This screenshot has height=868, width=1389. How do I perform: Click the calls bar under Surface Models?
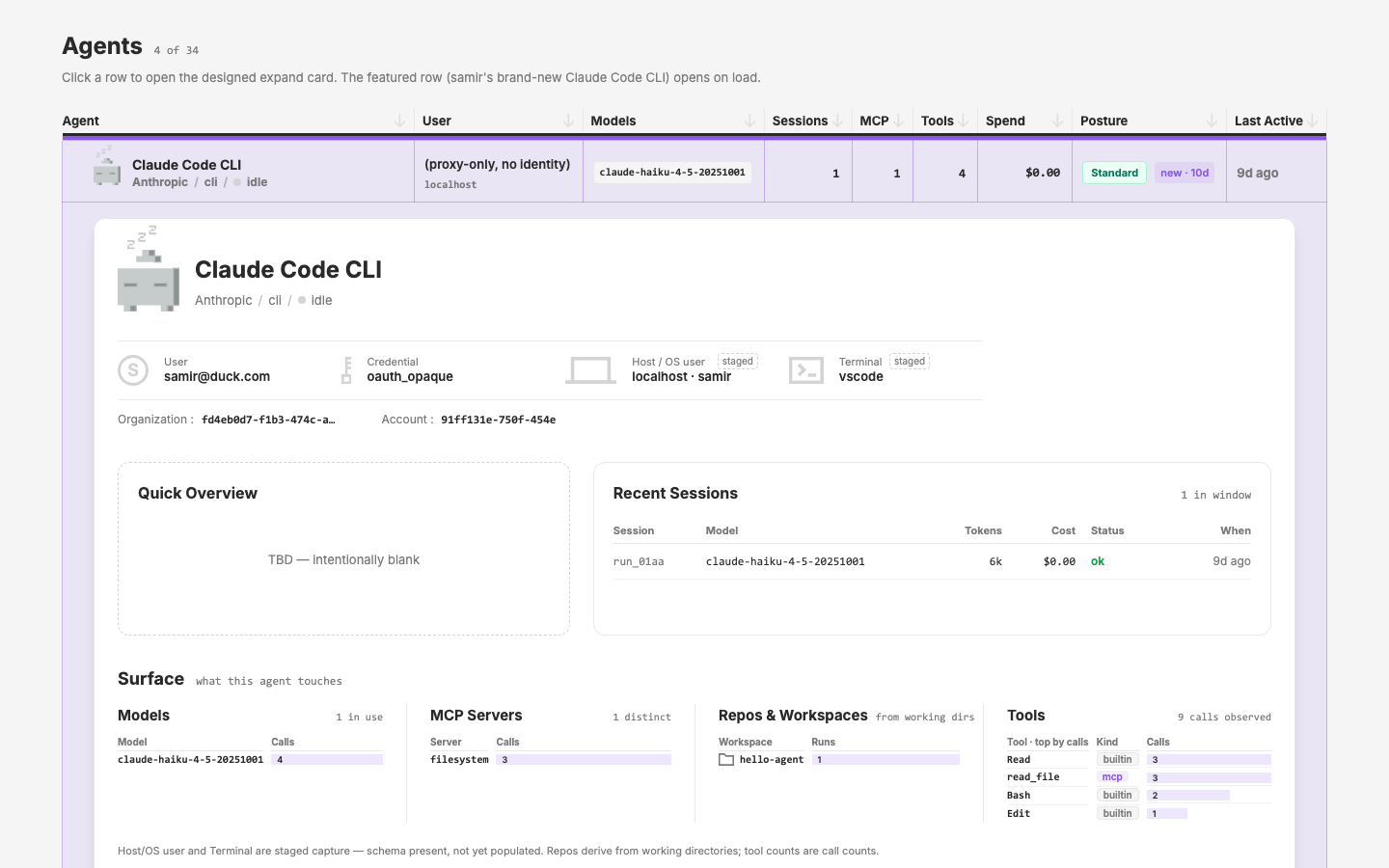click(x=327, y=760)
